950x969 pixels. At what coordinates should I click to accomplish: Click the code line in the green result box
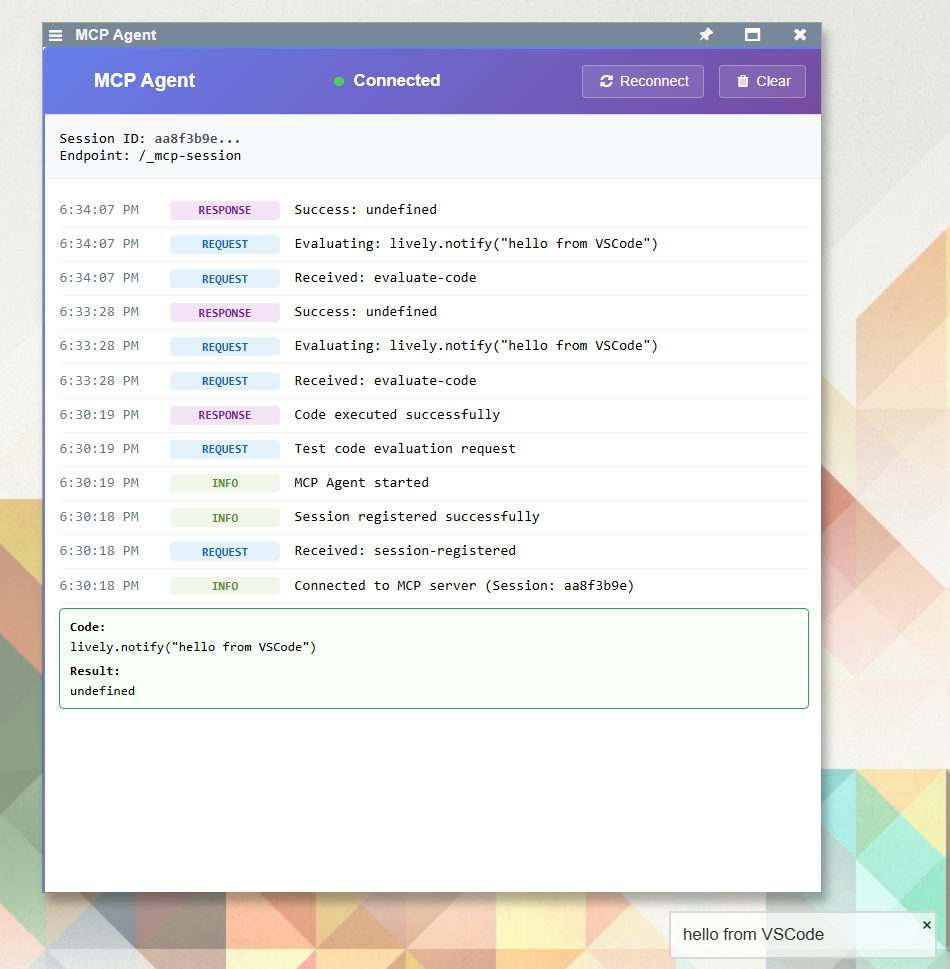pyautogui.click(x=193, y=647)
